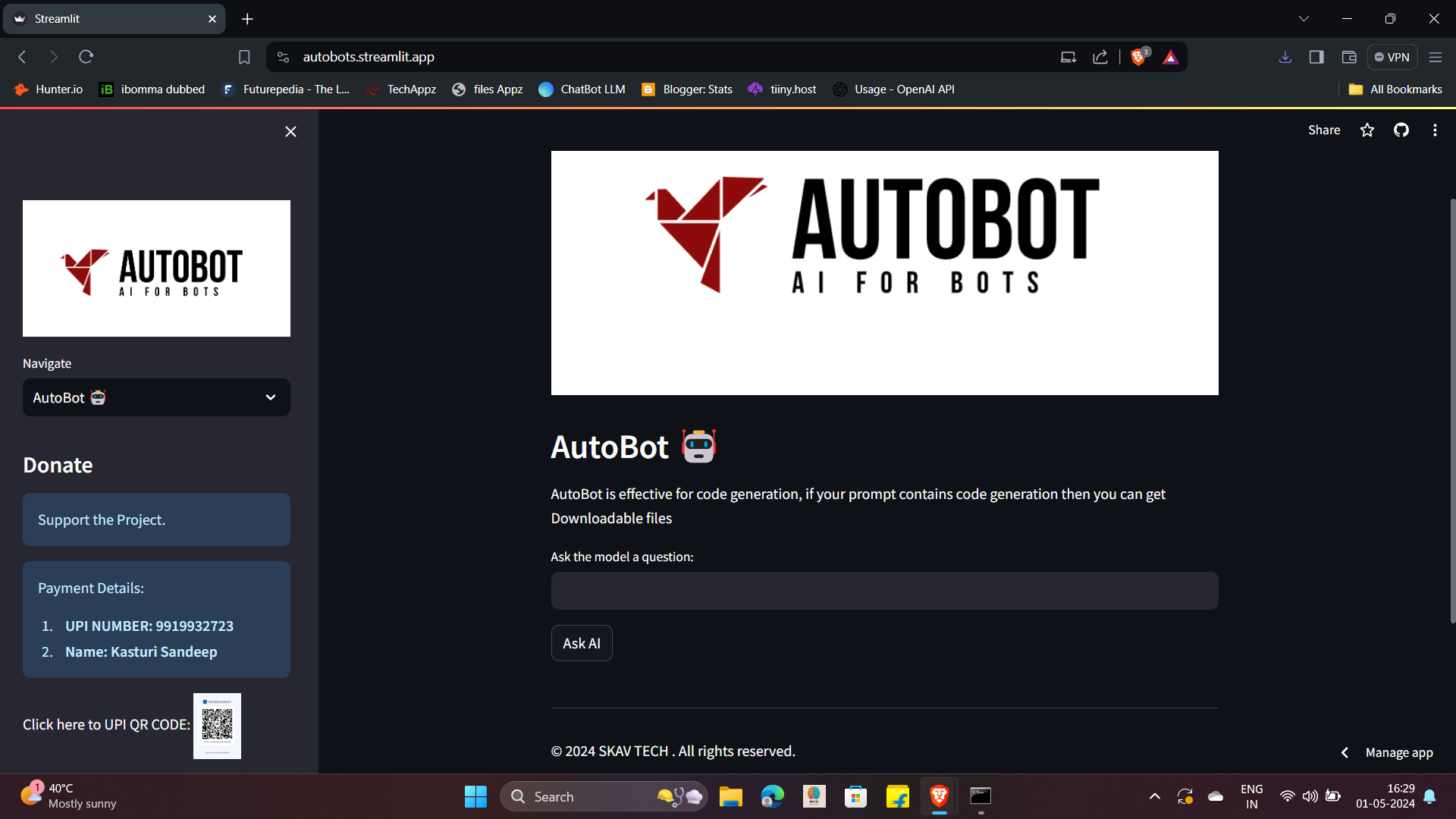Open the three-dot app menu
This screenshot has height=819, width=1456.
(1435, 130)
